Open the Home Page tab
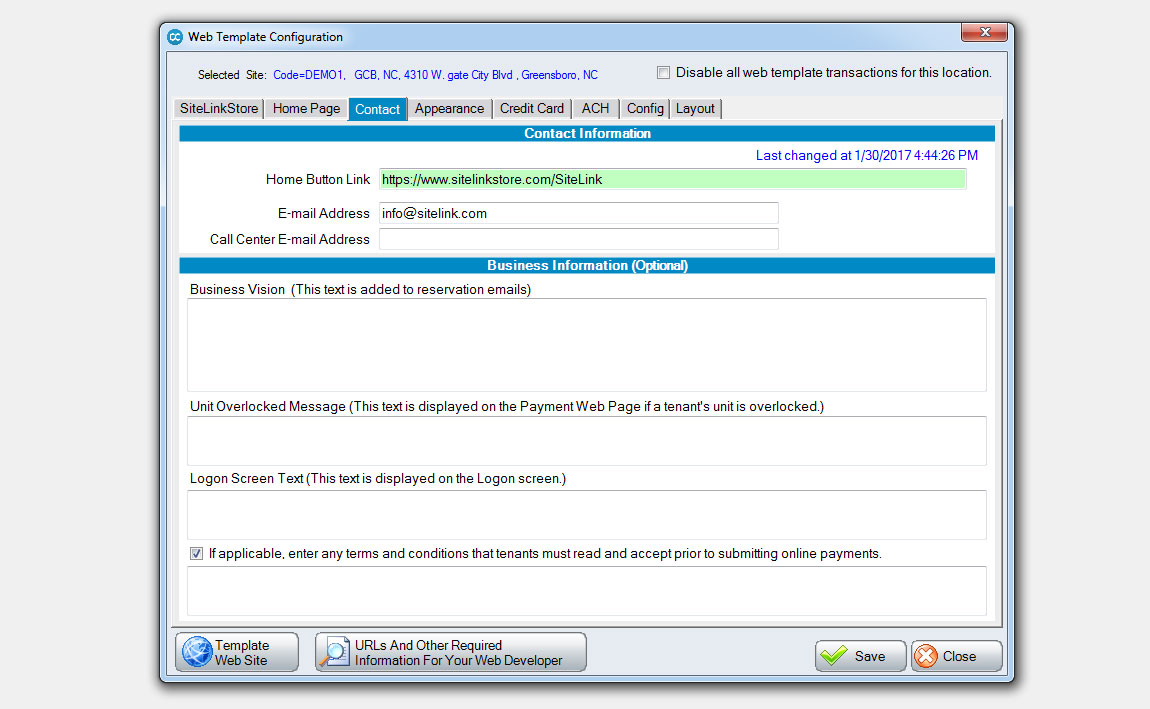 pos(305,108)
